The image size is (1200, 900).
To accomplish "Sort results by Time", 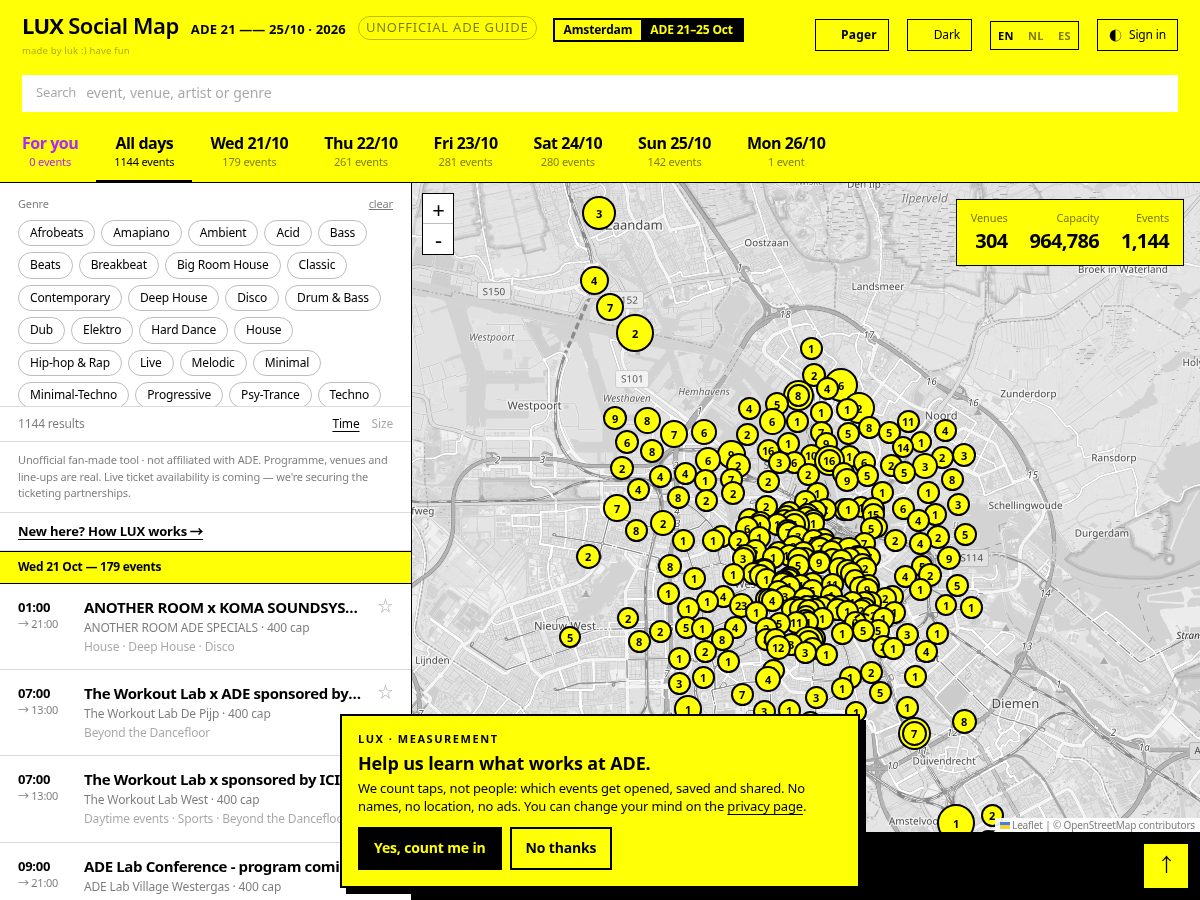I will click(x=346, y=424).
